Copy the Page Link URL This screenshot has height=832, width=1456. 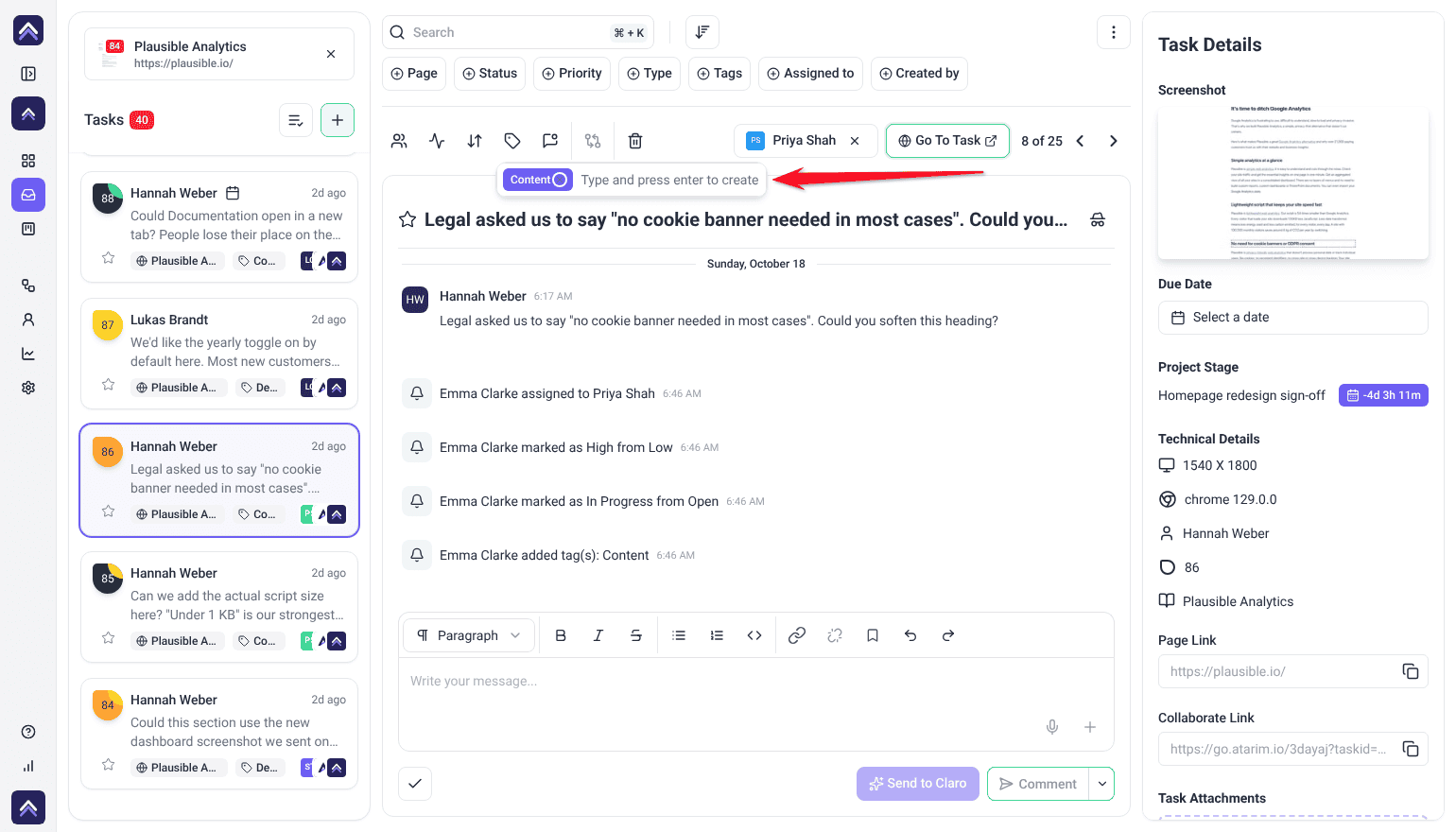tap(1411, 671)
